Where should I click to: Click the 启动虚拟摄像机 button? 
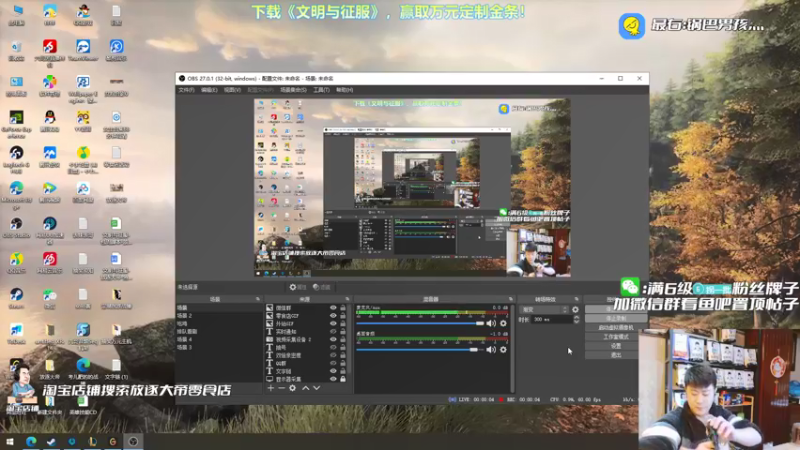point(616,328)
